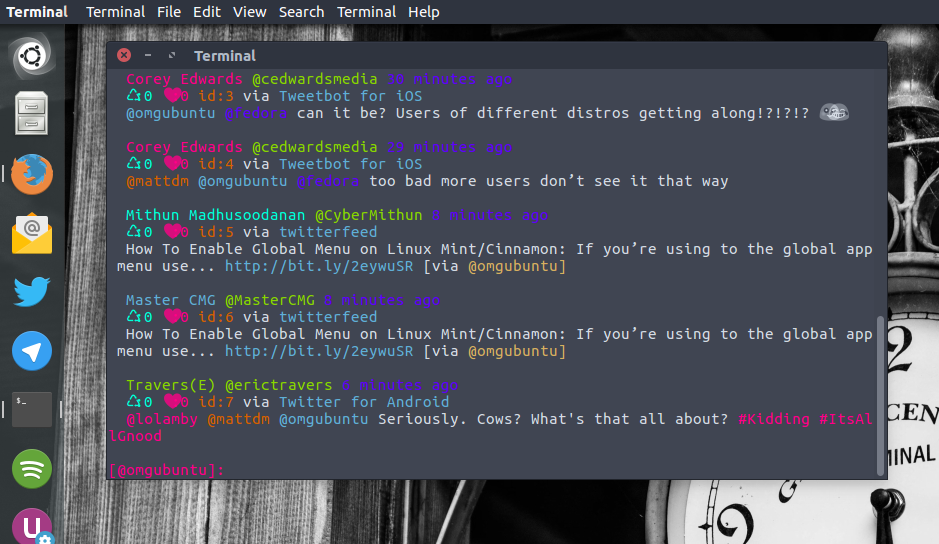Click the name Mithun Madhusoodanan
Screen dimensions: 939x544
point(215,215)
